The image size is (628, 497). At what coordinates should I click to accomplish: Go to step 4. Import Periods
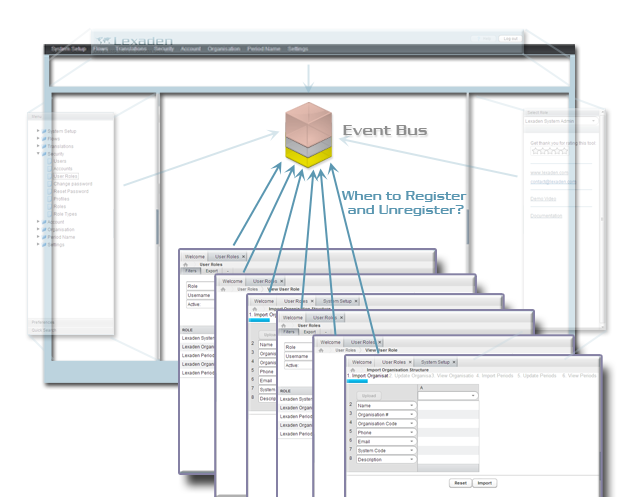(x=495, y=376)
